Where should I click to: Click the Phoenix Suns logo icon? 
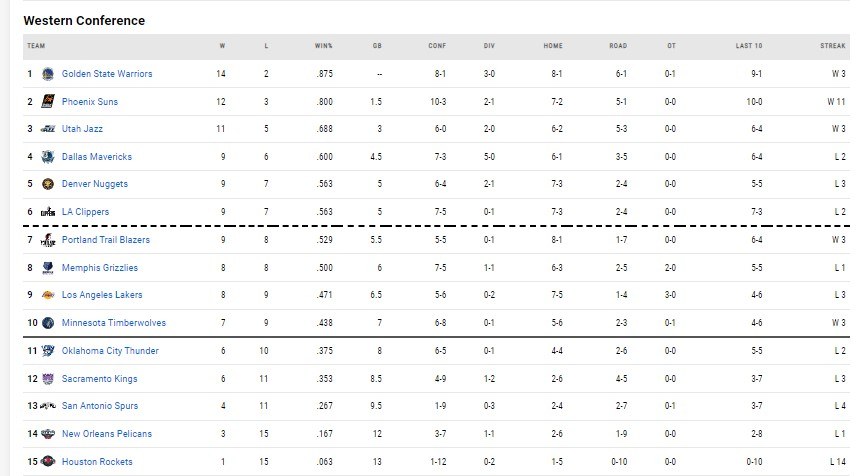pos(48,102)
